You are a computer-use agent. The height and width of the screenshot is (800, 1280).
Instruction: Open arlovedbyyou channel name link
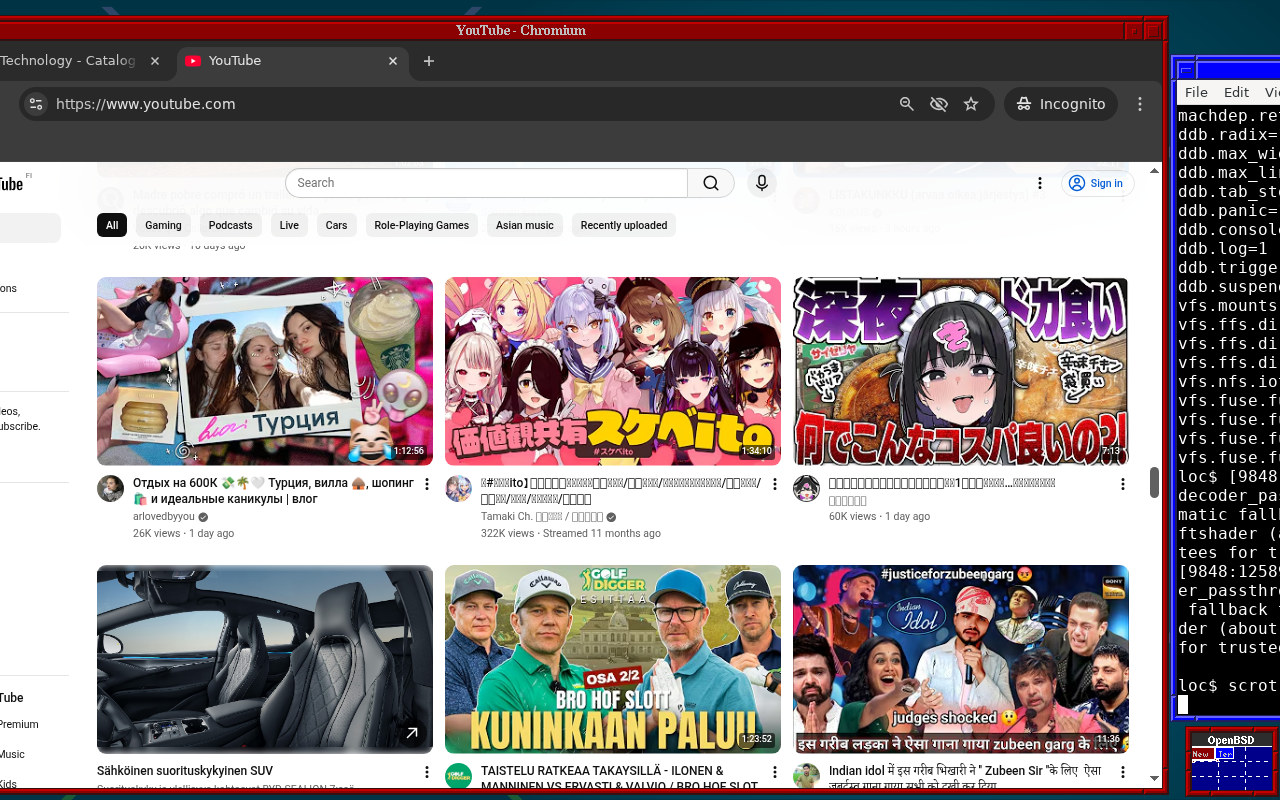(164, 517)
